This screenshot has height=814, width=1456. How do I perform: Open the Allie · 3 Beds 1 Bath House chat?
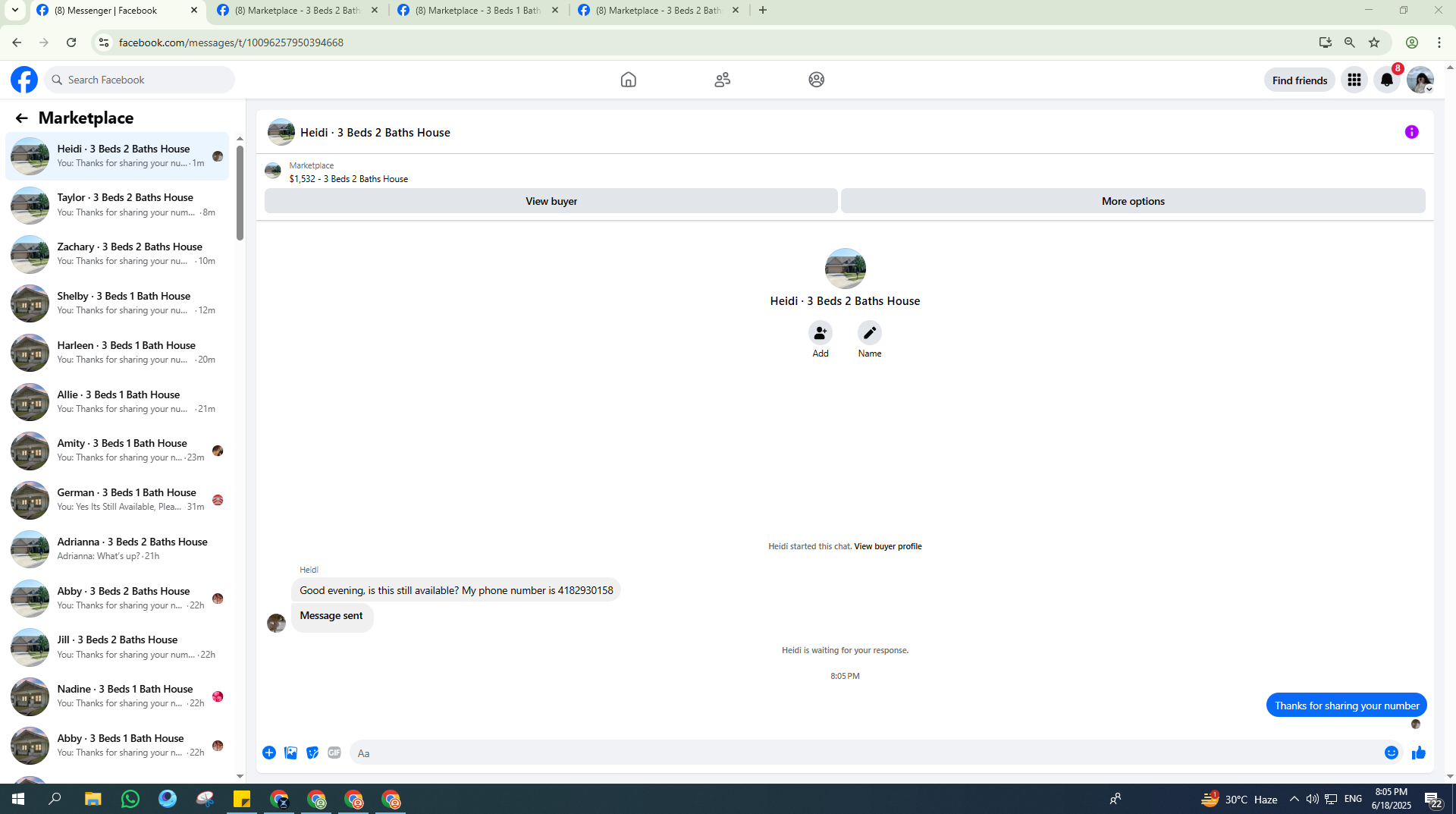(117, 402)
